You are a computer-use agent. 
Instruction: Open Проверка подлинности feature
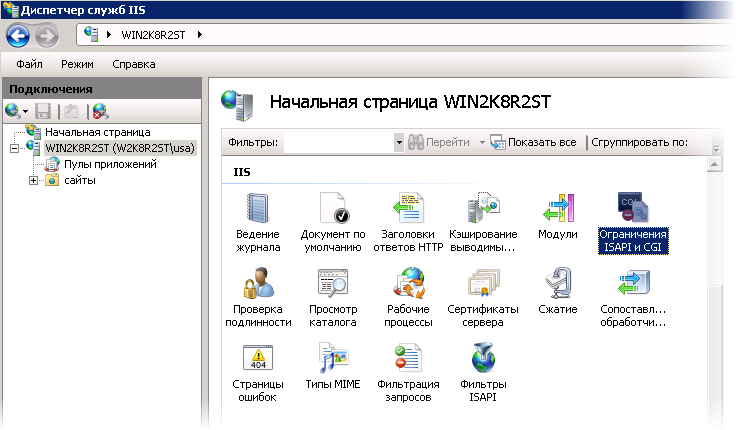coord(258,298)
